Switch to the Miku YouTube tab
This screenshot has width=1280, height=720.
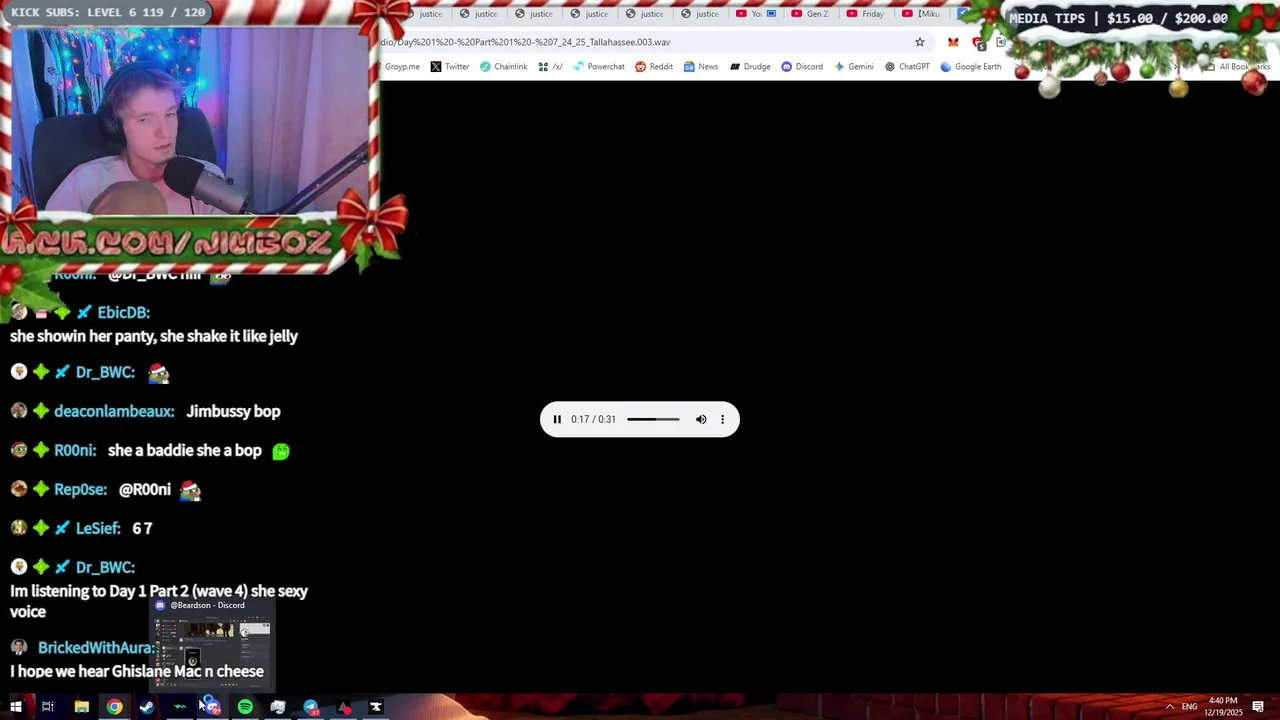coord(921,14)
